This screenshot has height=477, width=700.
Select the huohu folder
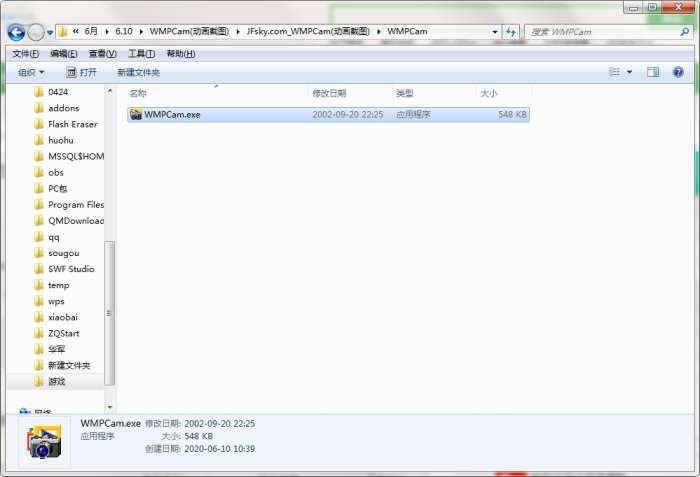(x=61, y=140)
